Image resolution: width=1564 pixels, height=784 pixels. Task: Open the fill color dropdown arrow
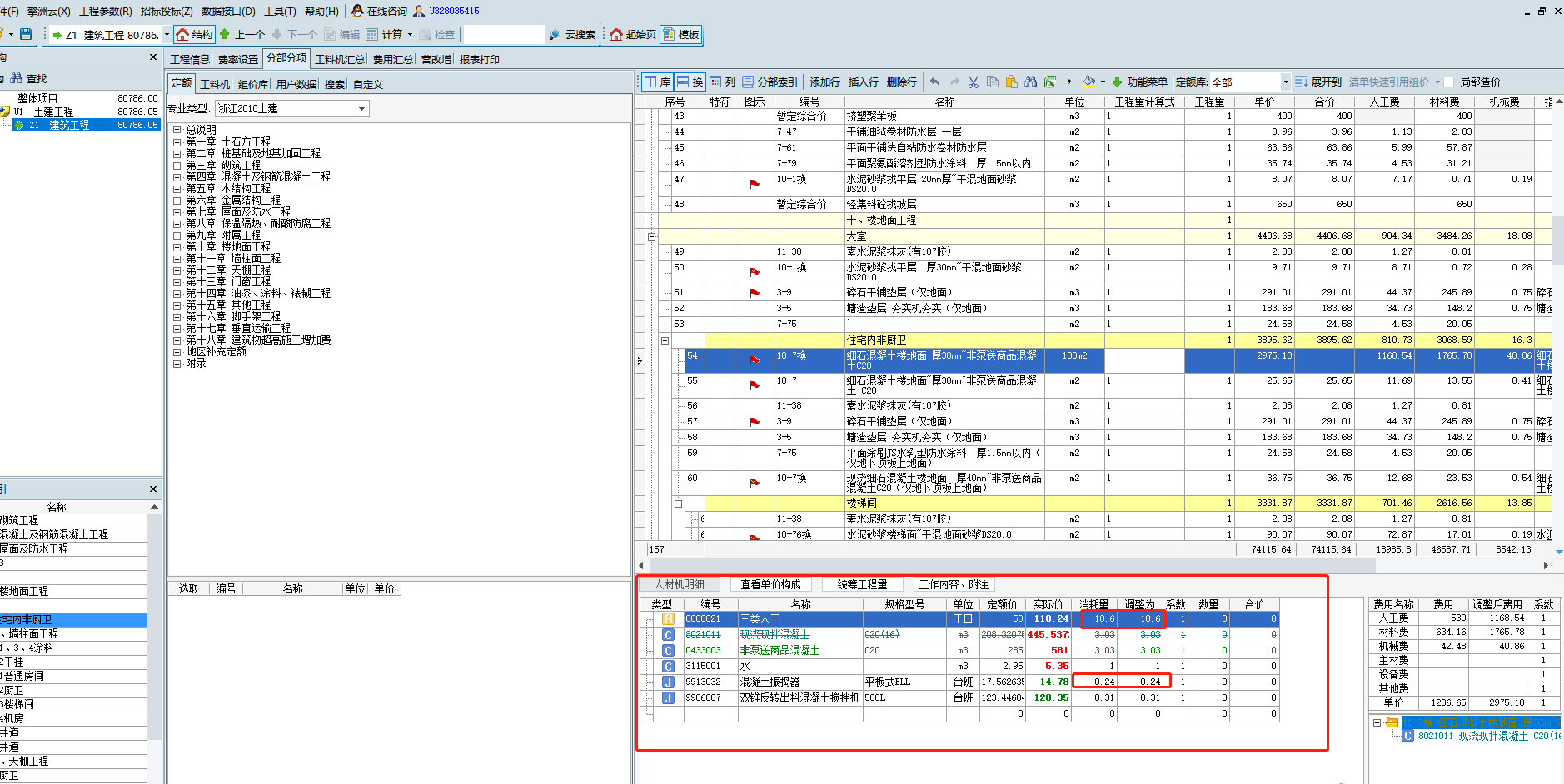click(1103, 82)
